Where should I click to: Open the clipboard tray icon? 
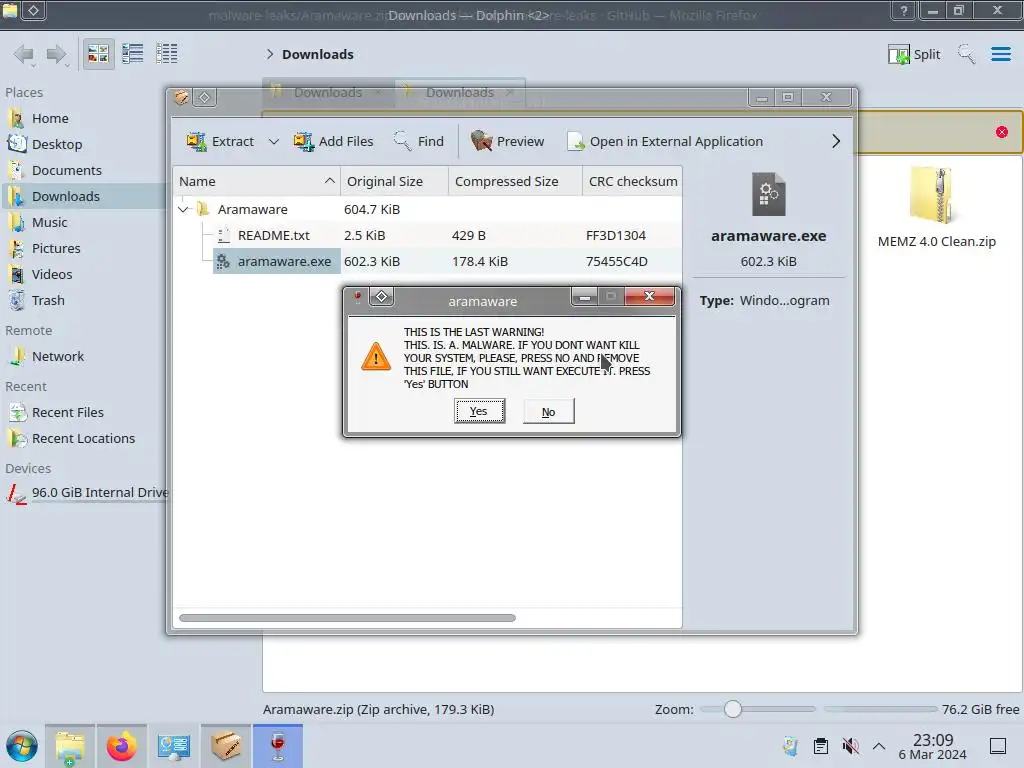coord(820,746)
